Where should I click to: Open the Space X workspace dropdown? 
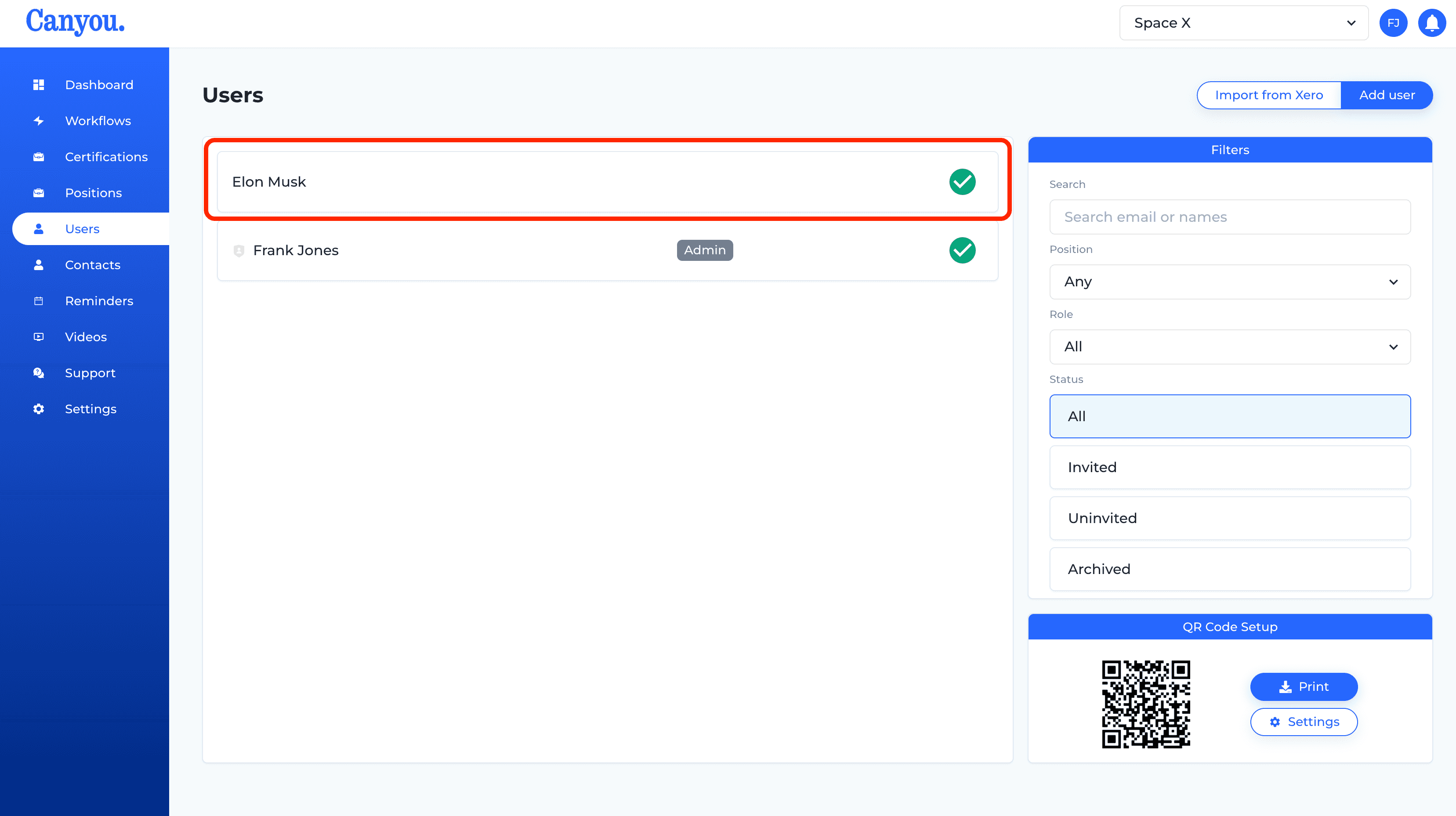tap(1243, 23)
